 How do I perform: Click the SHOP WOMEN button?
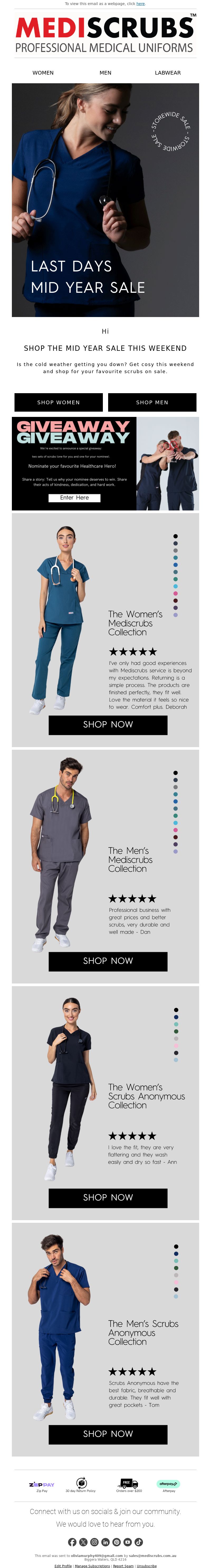coord(59,402)
